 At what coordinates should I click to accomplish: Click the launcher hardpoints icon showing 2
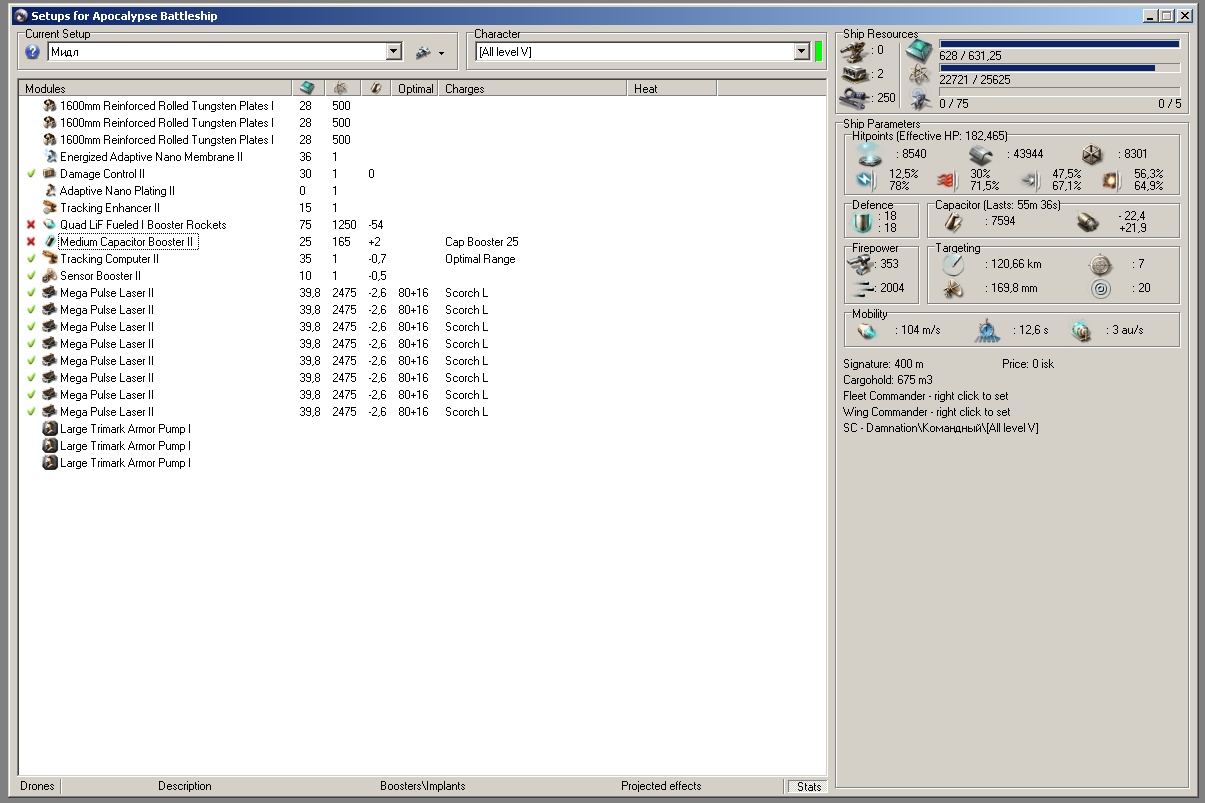click(x=855, y=74)
